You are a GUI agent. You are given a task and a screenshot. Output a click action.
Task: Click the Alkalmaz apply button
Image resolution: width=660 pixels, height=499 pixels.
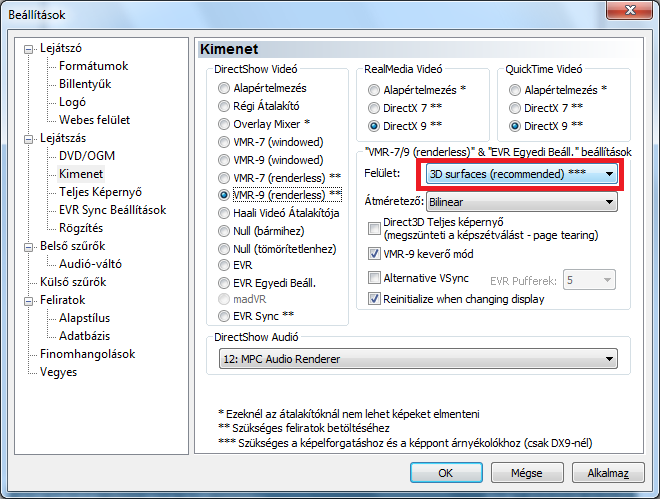608,473
